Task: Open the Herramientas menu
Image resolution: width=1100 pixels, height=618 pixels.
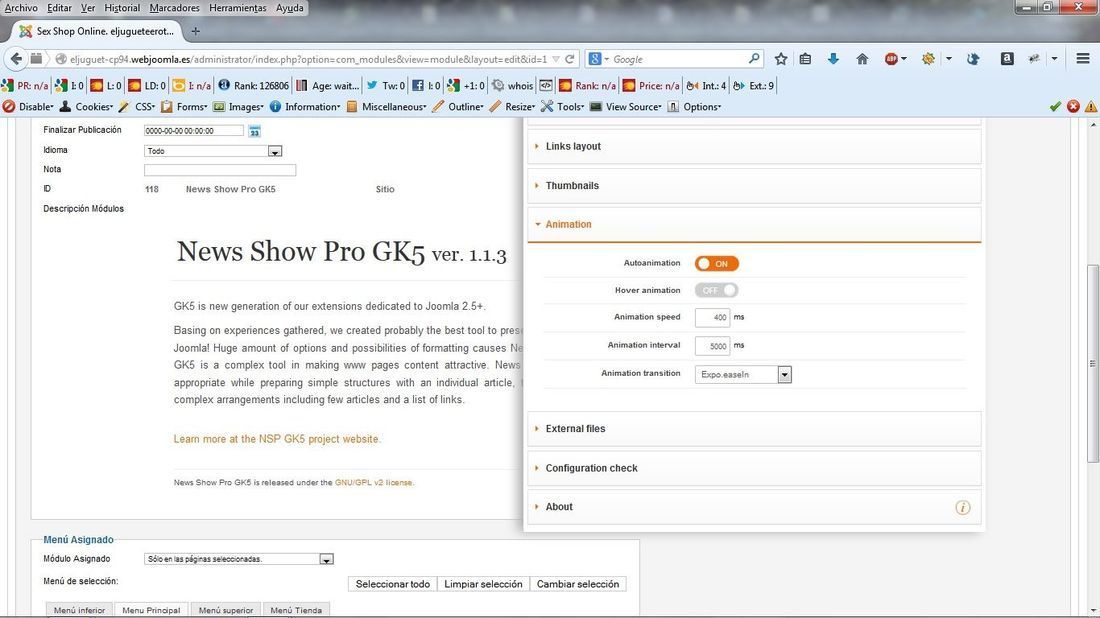Action: click(238, 8)
